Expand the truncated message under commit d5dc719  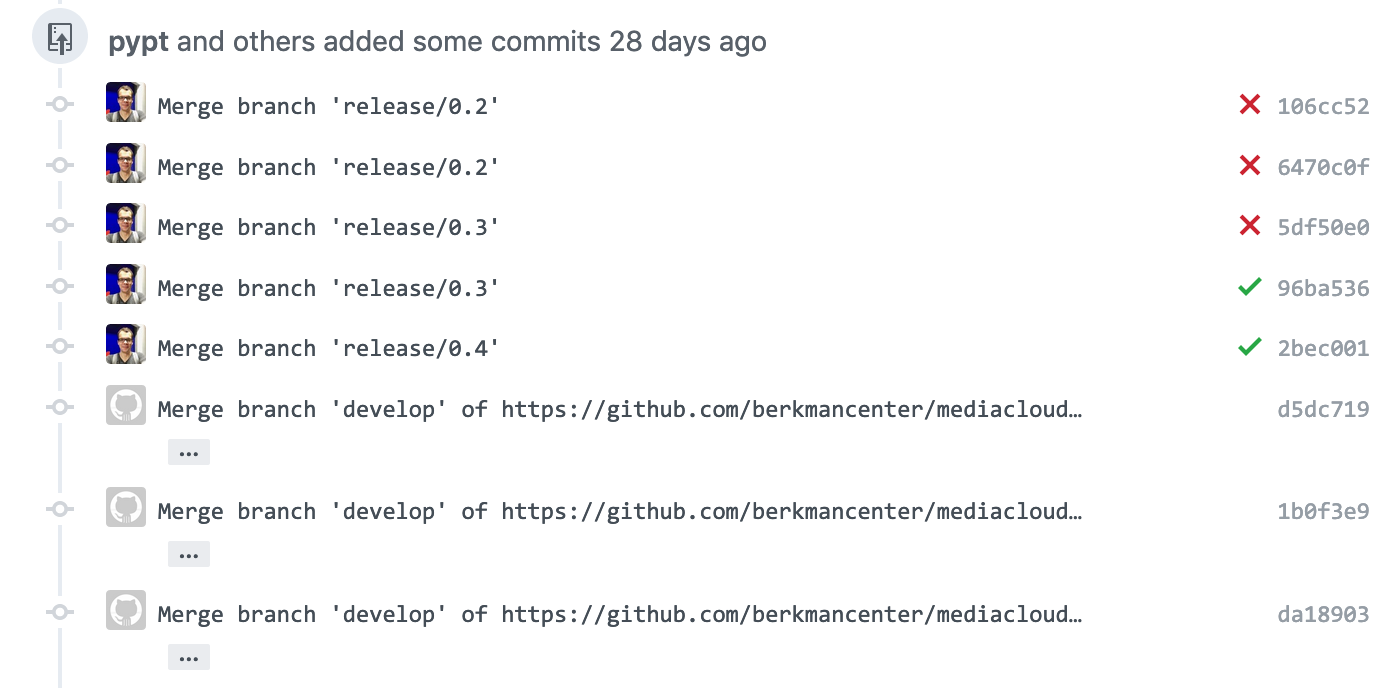click(189, 451)
